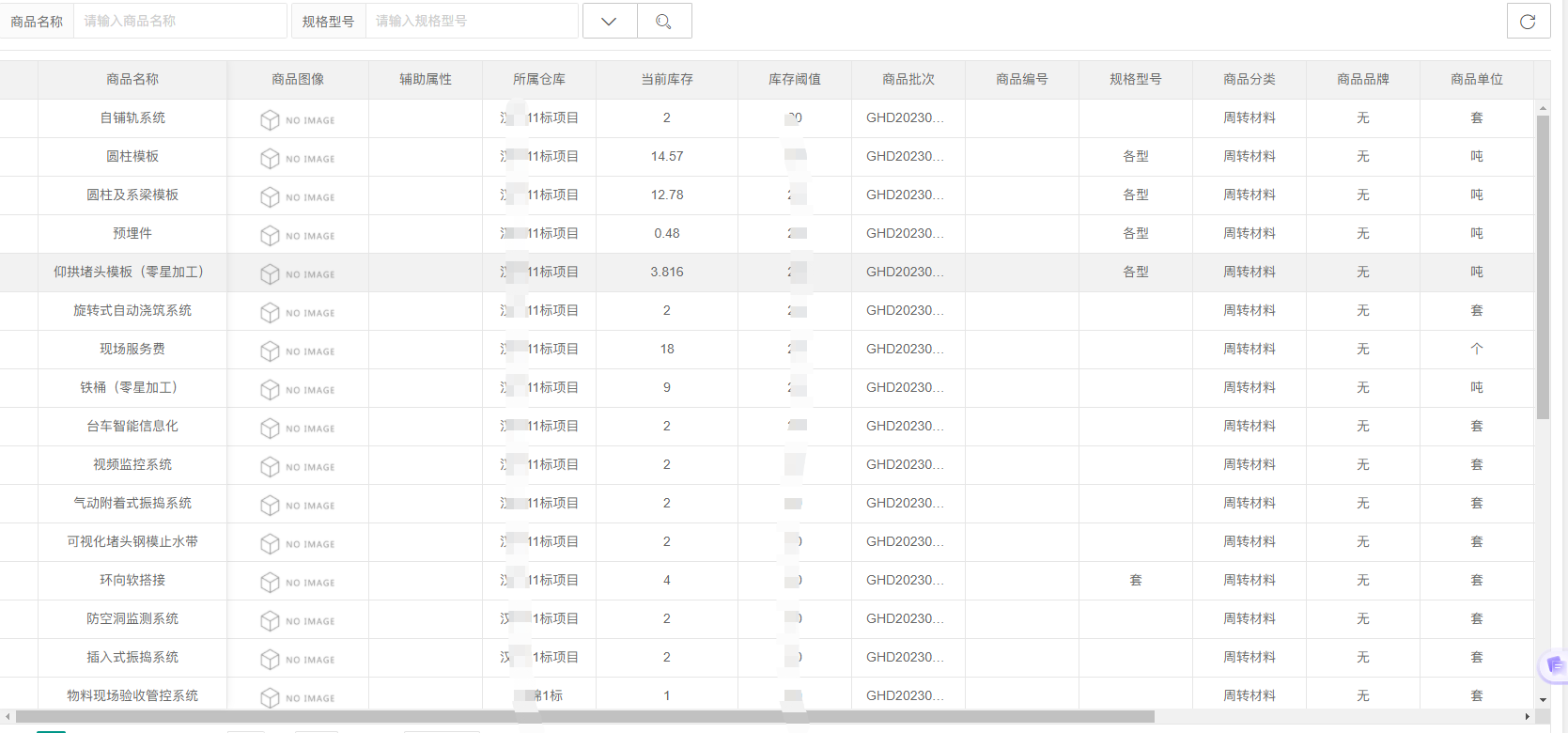Click the 商品批次 column header
1568x733 pixels.
point(908,80)
